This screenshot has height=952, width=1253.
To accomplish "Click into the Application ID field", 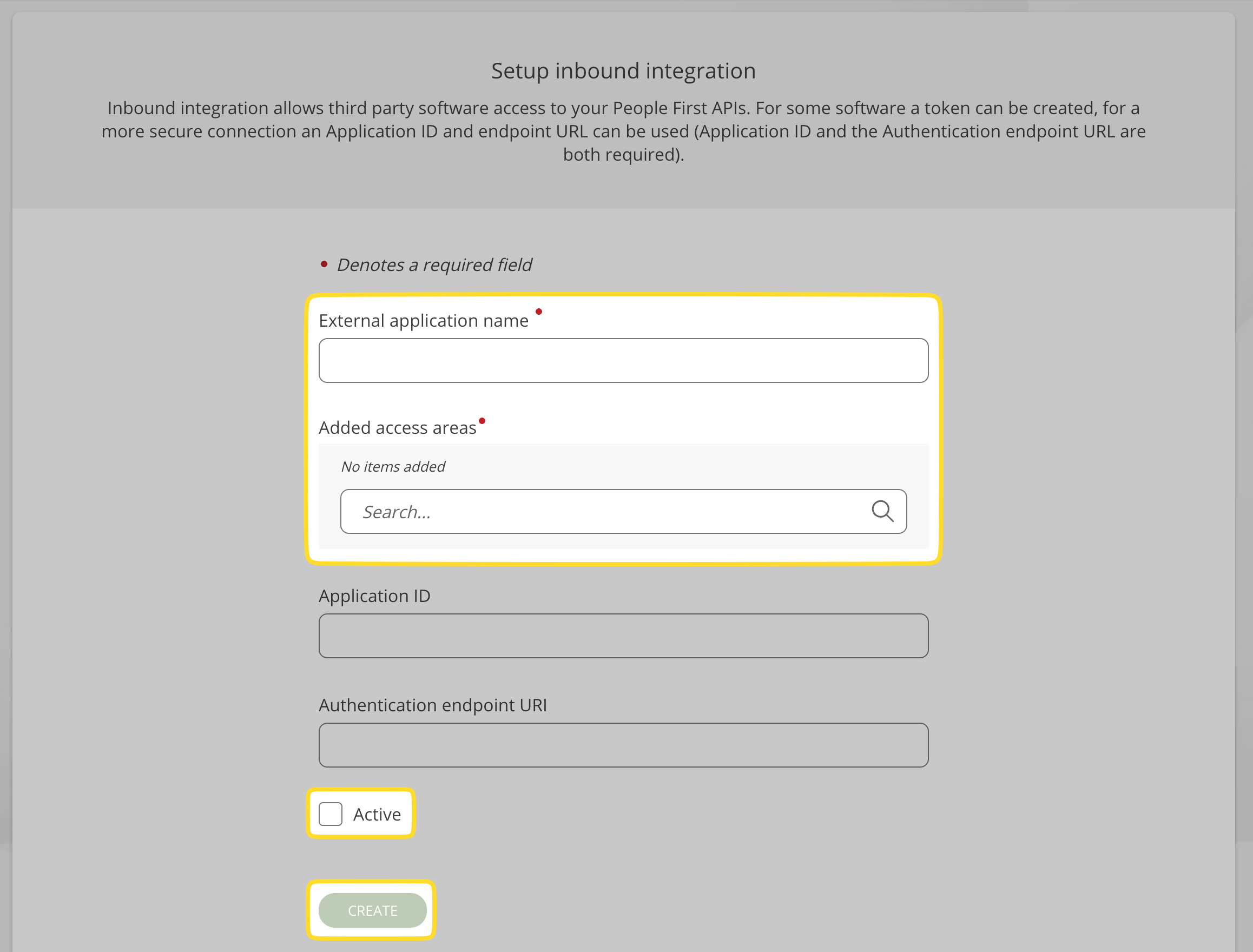I will click(623, 636).
